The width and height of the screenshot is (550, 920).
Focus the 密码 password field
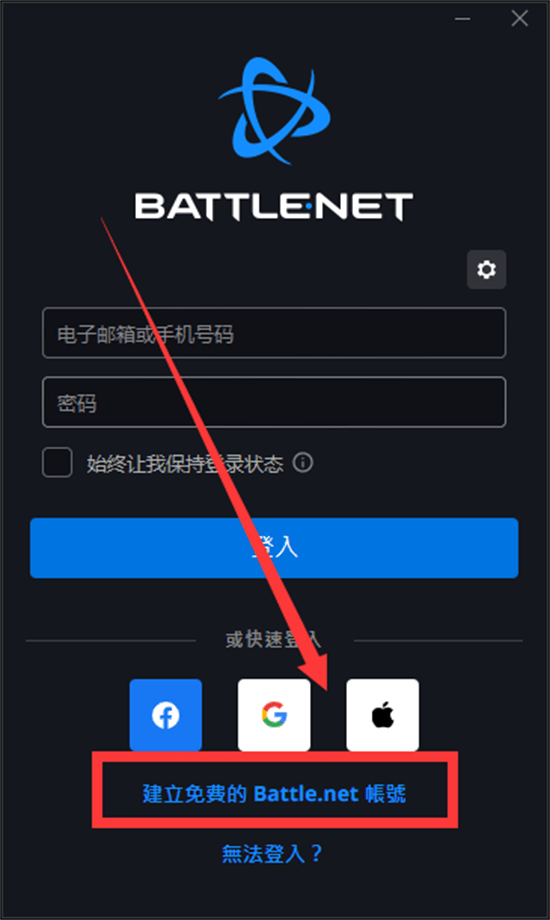(274, 402)
